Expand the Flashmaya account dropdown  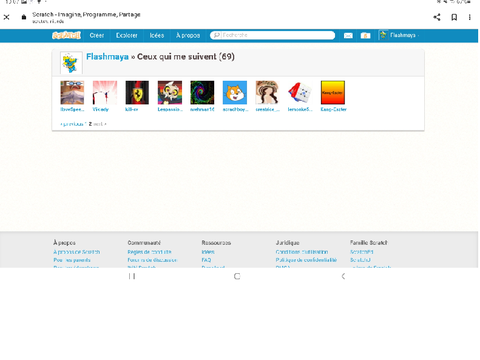click(399, 35)
